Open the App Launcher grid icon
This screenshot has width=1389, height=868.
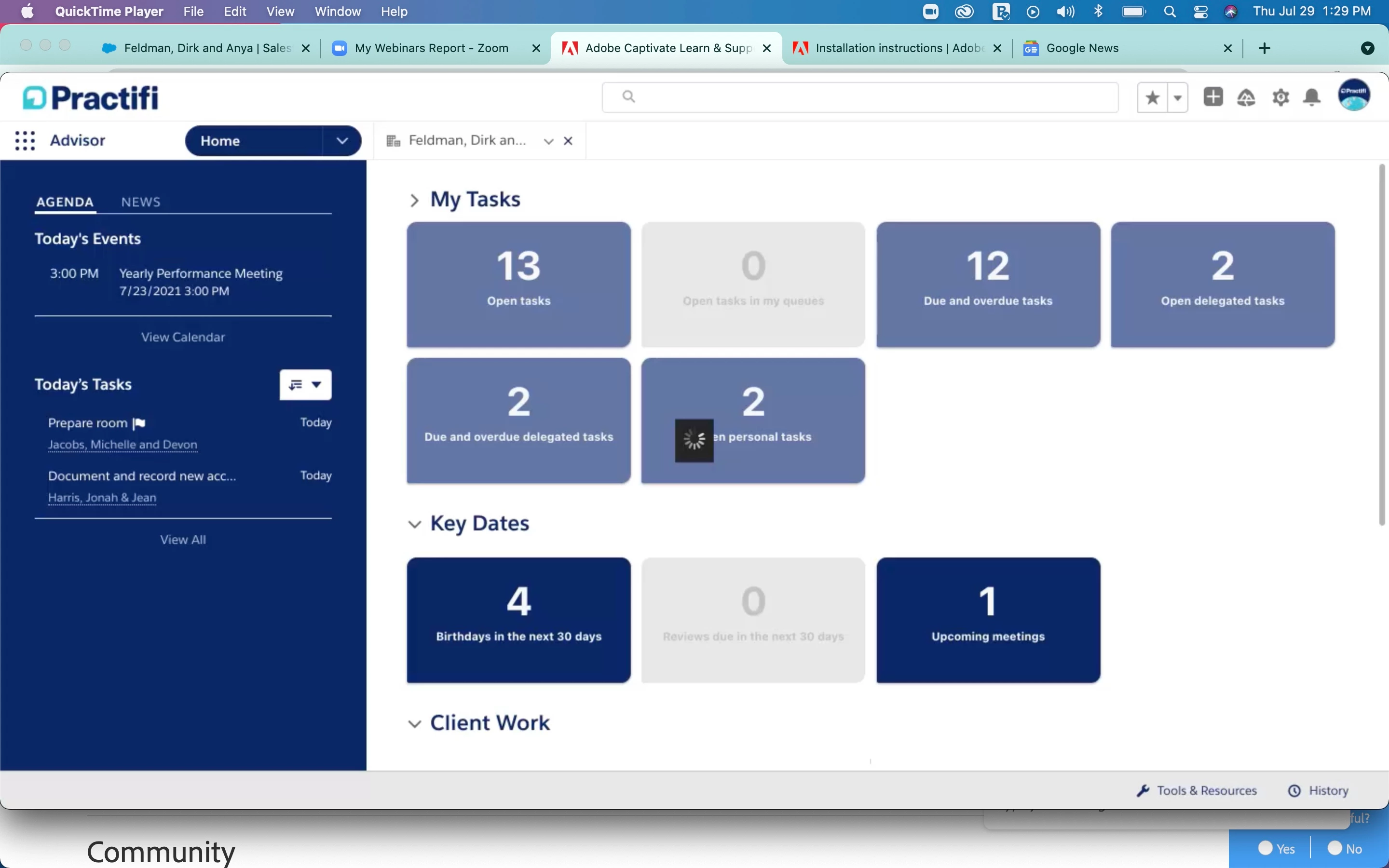click(25, 141)
